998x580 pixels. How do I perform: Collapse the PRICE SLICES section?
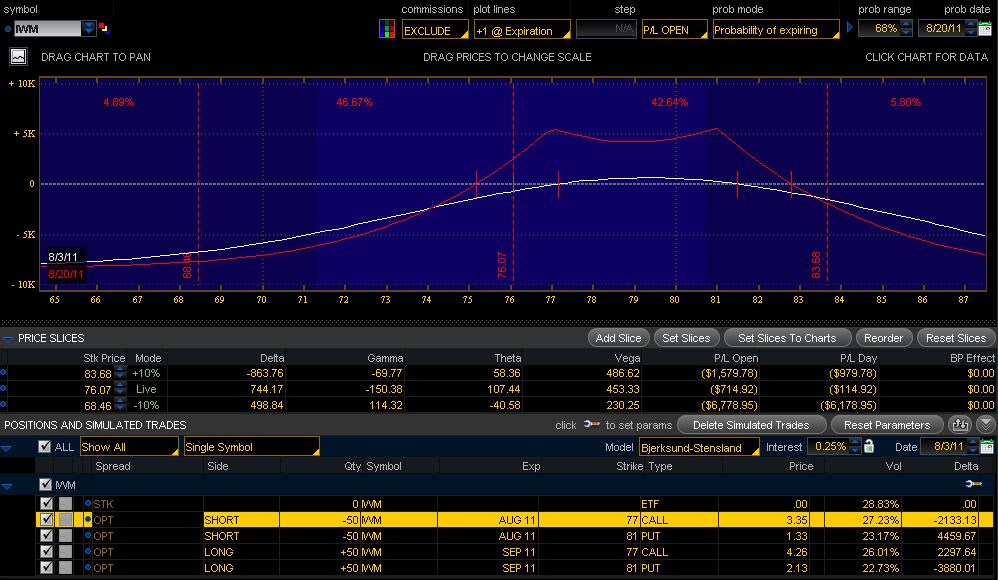pos(8,339)
